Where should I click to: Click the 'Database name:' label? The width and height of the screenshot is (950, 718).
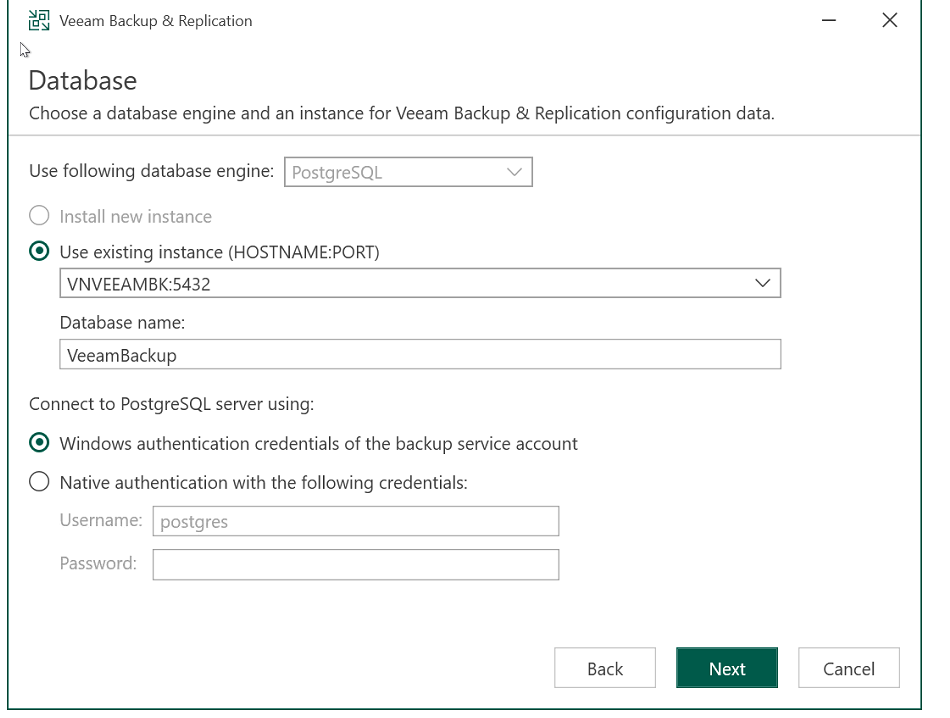(x=122, y=322)
